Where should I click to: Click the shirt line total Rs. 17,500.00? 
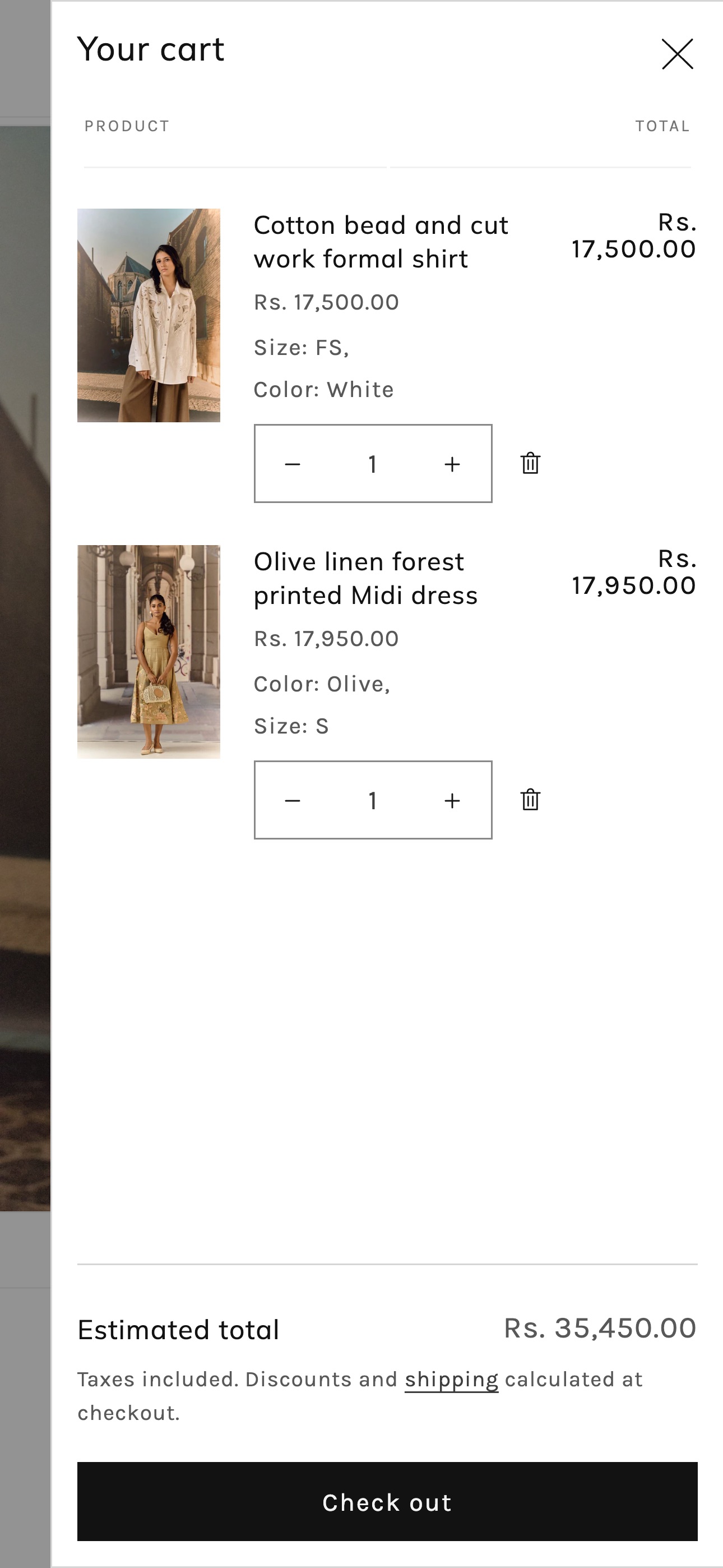point(633,236)
